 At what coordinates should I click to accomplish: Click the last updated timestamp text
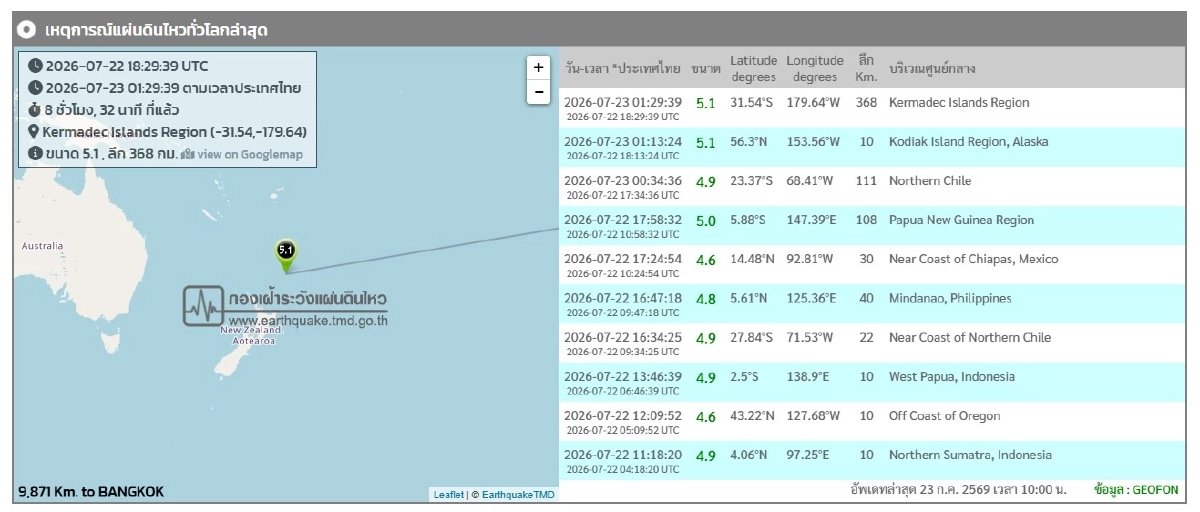958,491
